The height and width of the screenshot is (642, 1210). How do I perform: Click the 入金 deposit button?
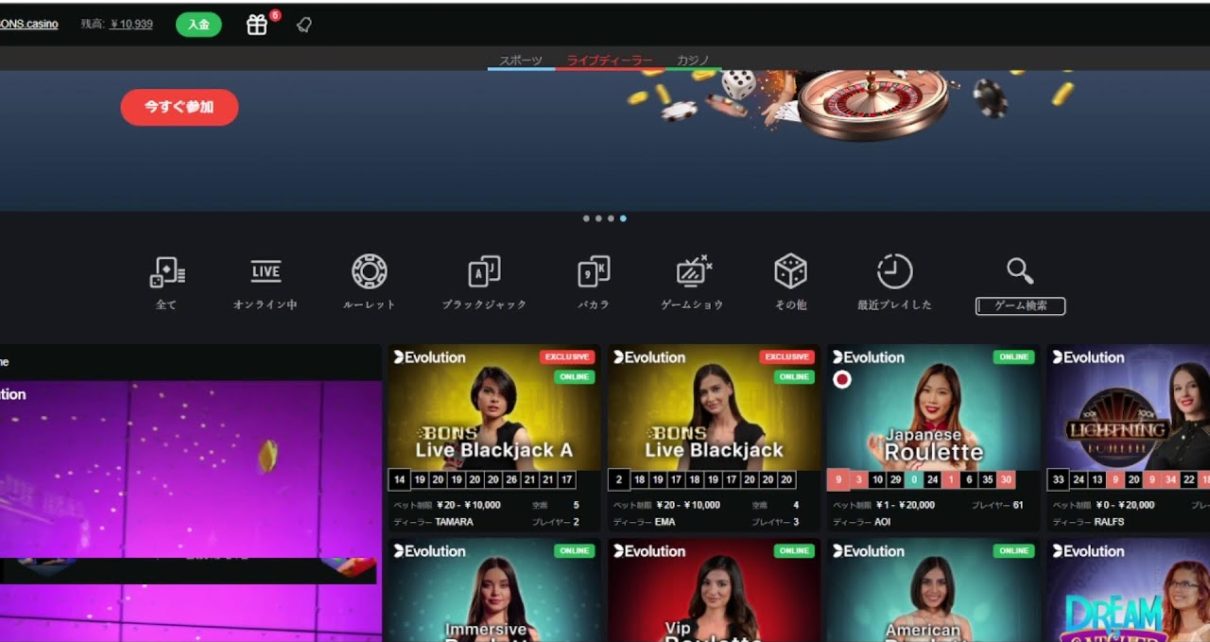[198, 24]
